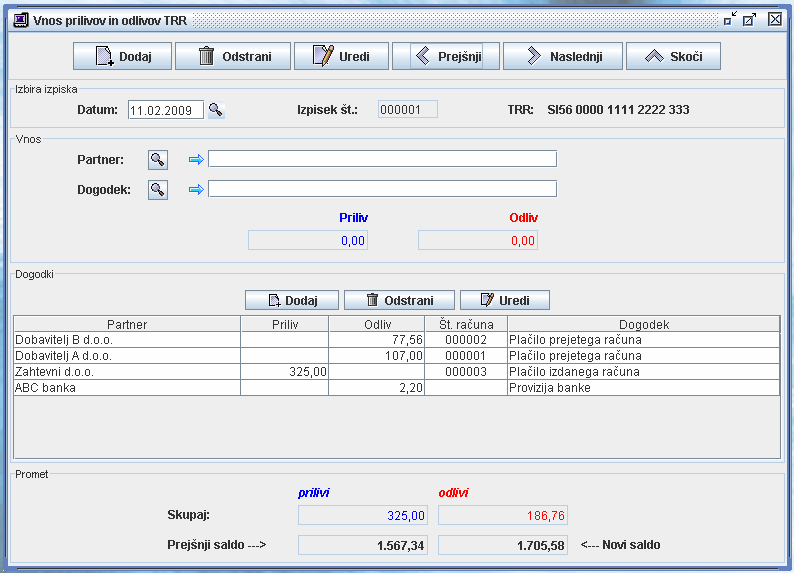Click blue arrow next to Partner

(196, 159)
